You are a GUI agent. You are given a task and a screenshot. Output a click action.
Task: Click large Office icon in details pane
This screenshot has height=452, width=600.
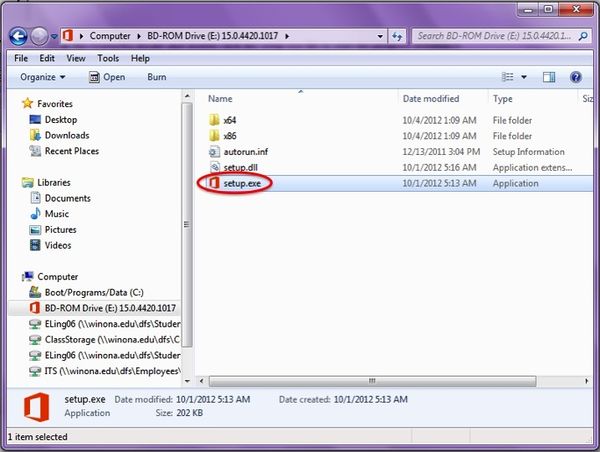[37, 407]
